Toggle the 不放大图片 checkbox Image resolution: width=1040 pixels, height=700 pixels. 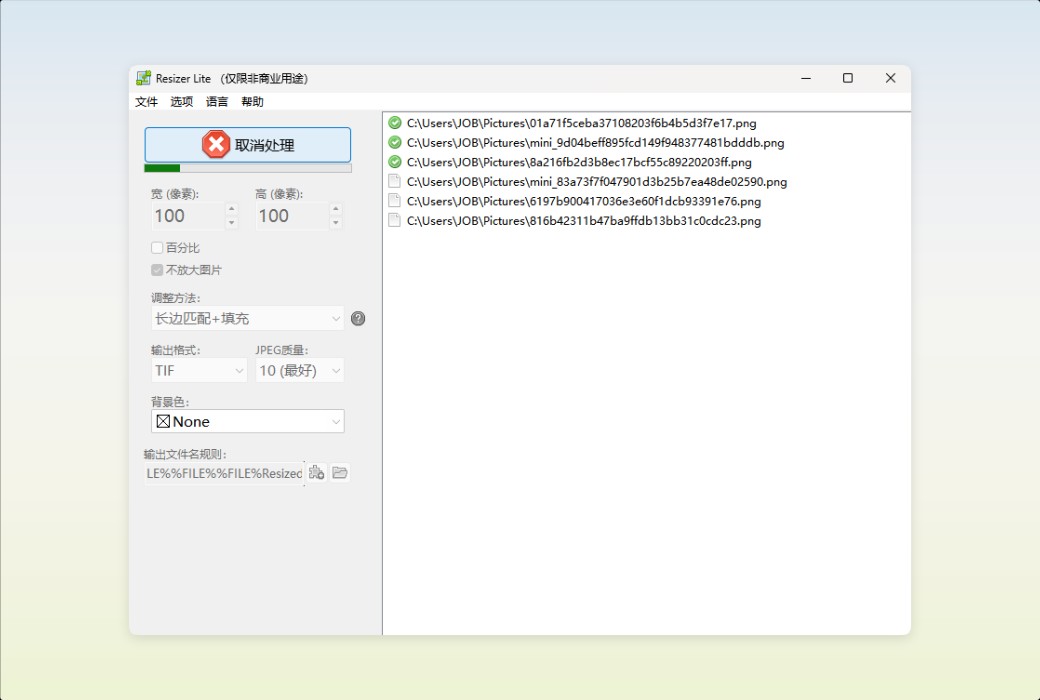(x=157, y=268)
